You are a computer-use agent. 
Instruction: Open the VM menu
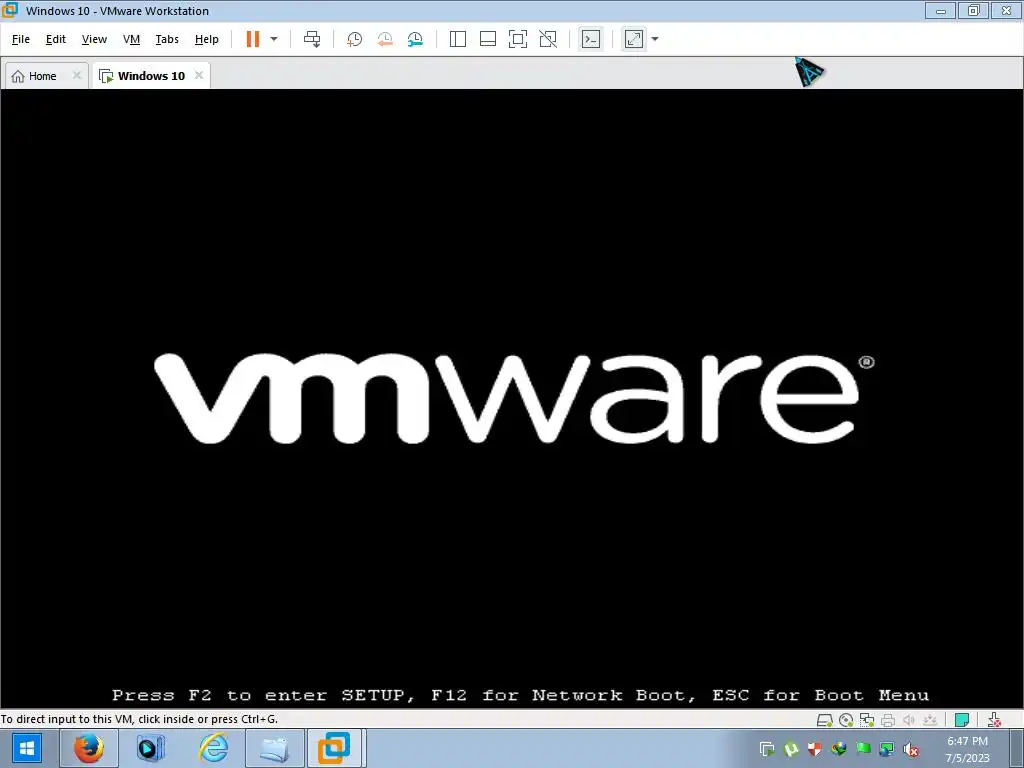131,39
